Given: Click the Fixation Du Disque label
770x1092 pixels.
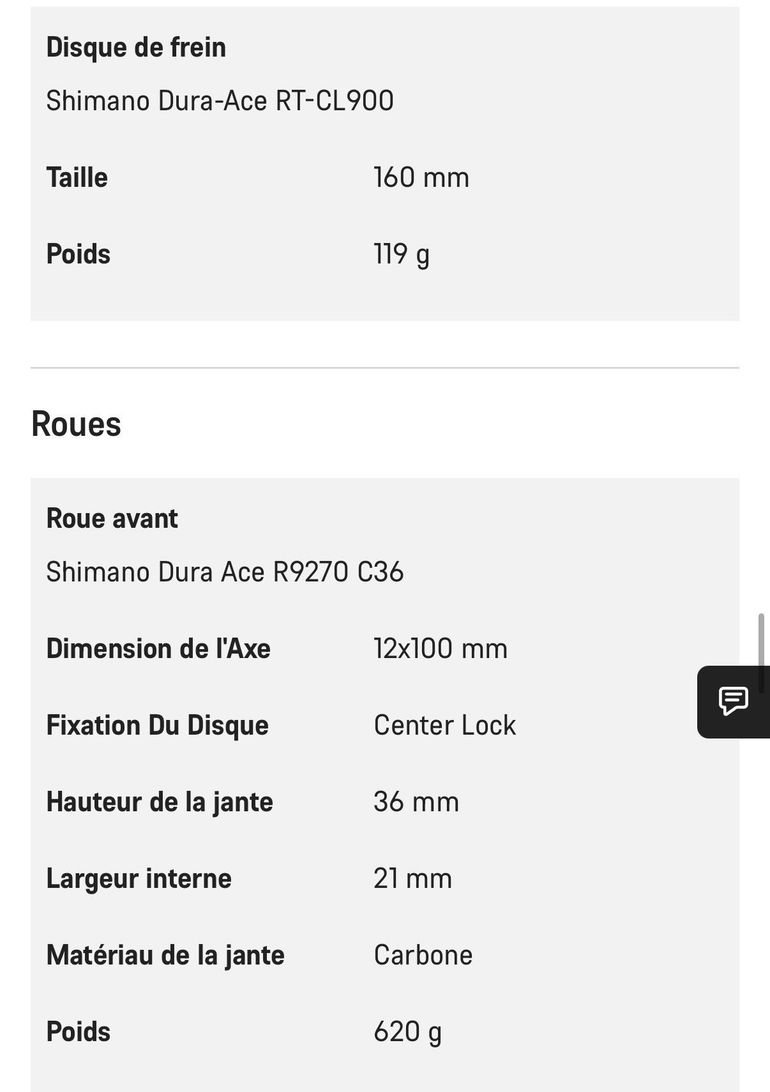Looking at the screenshot, I should (157, 725).
